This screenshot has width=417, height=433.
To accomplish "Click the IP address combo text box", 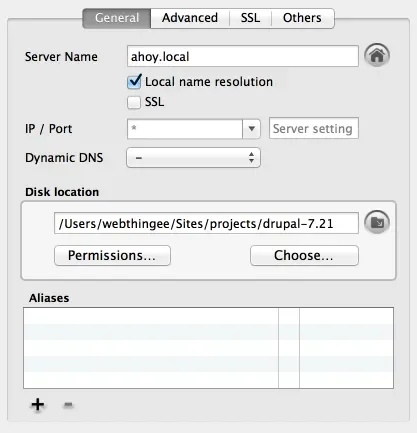I will coord(185,129).
